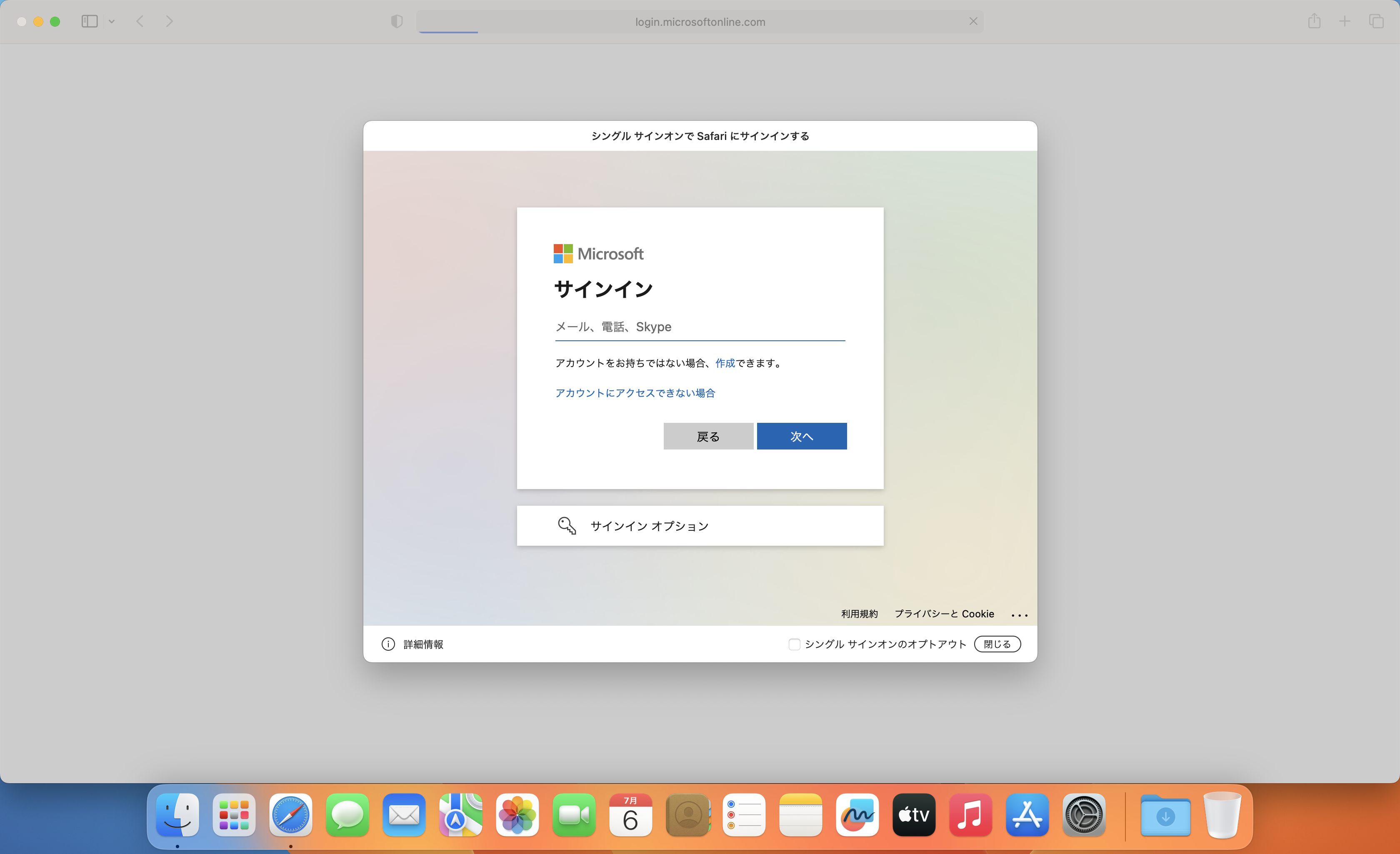The width and height of the screenshot is (1400, 854).
Task: Click the Share icon in Safari toolbar
Action: tap(1314, 21)
